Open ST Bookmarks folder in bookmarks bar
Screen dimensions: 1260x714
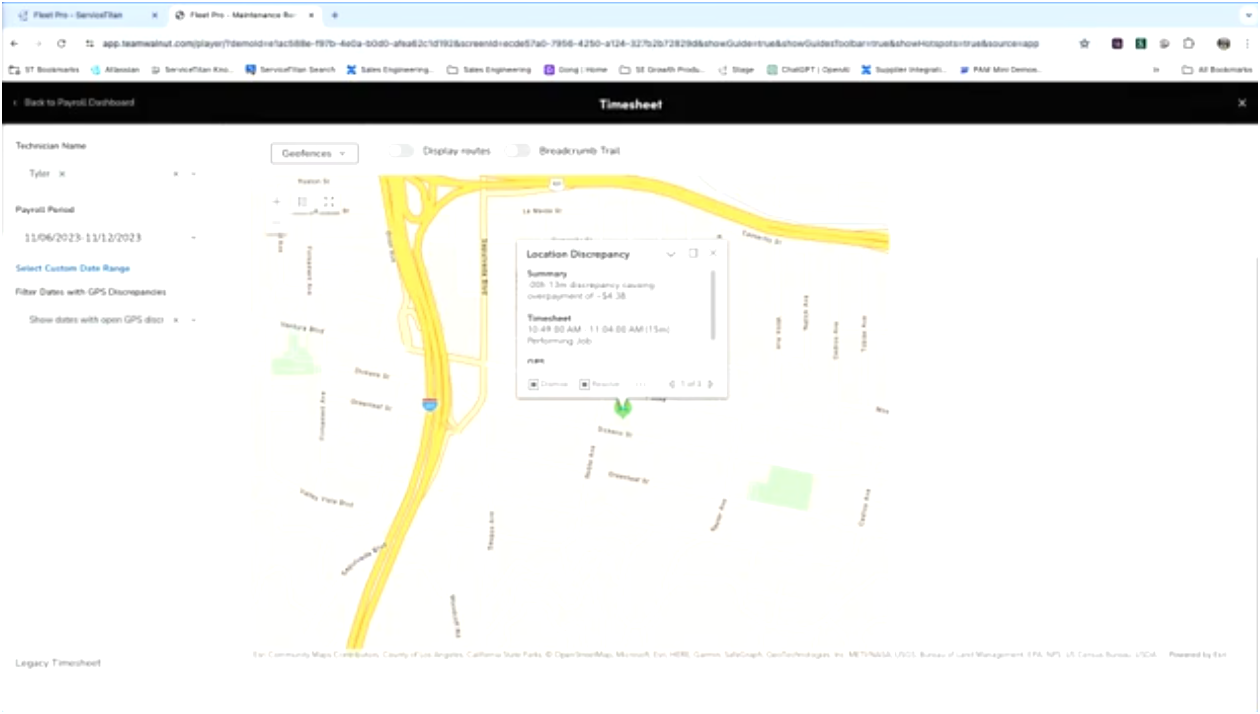[44, 70]
